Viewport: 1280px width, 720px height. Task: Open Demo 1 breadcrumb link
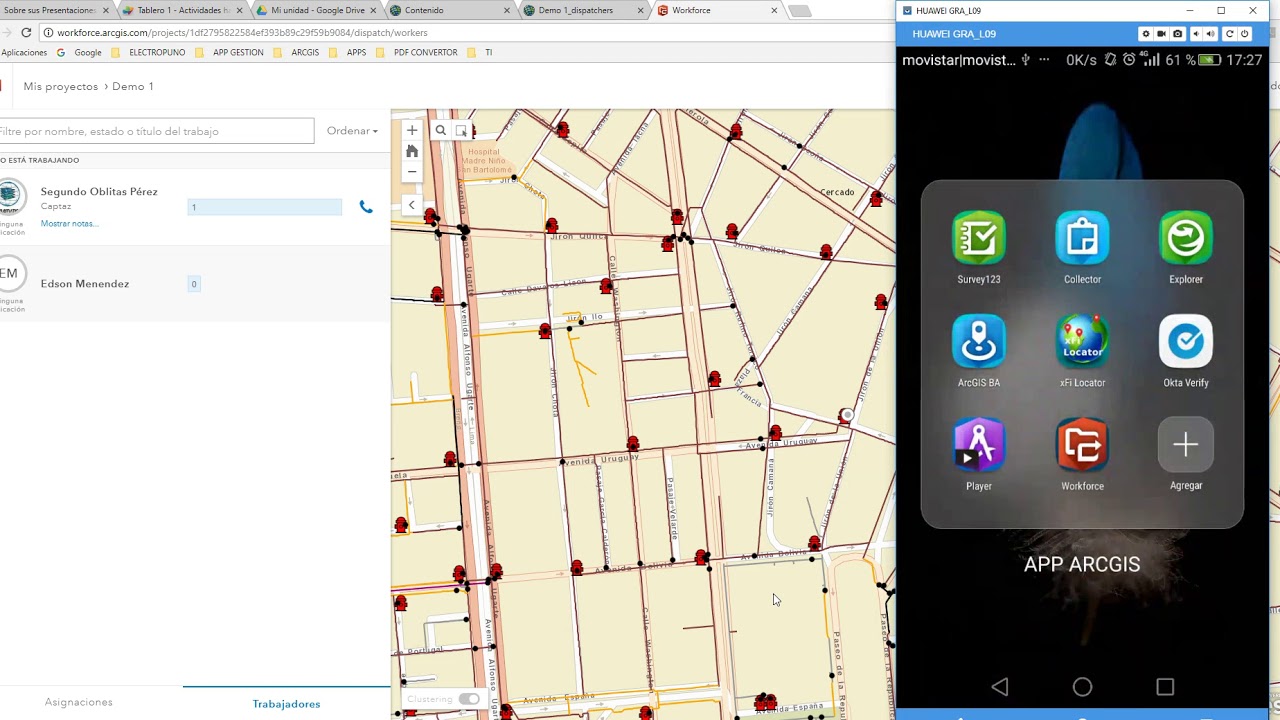(x=133, y=87)
